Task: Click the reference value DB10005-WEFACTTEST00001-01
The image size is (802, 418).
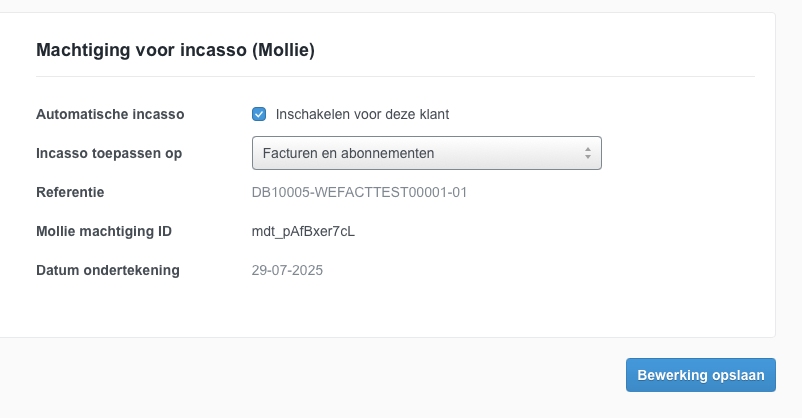Action: (x=359, y=192)
